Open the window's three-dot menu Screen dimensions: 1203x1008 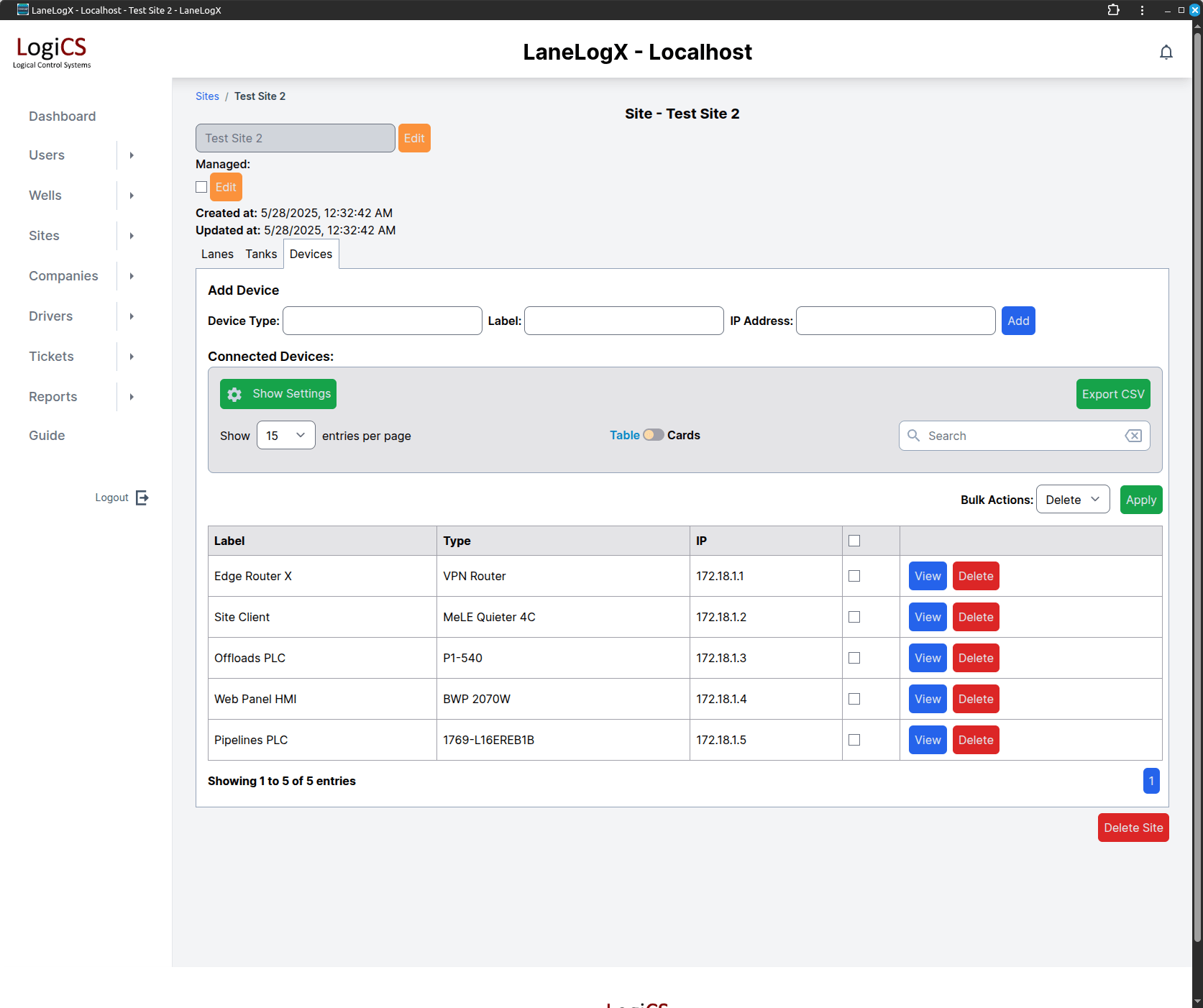1142,10
